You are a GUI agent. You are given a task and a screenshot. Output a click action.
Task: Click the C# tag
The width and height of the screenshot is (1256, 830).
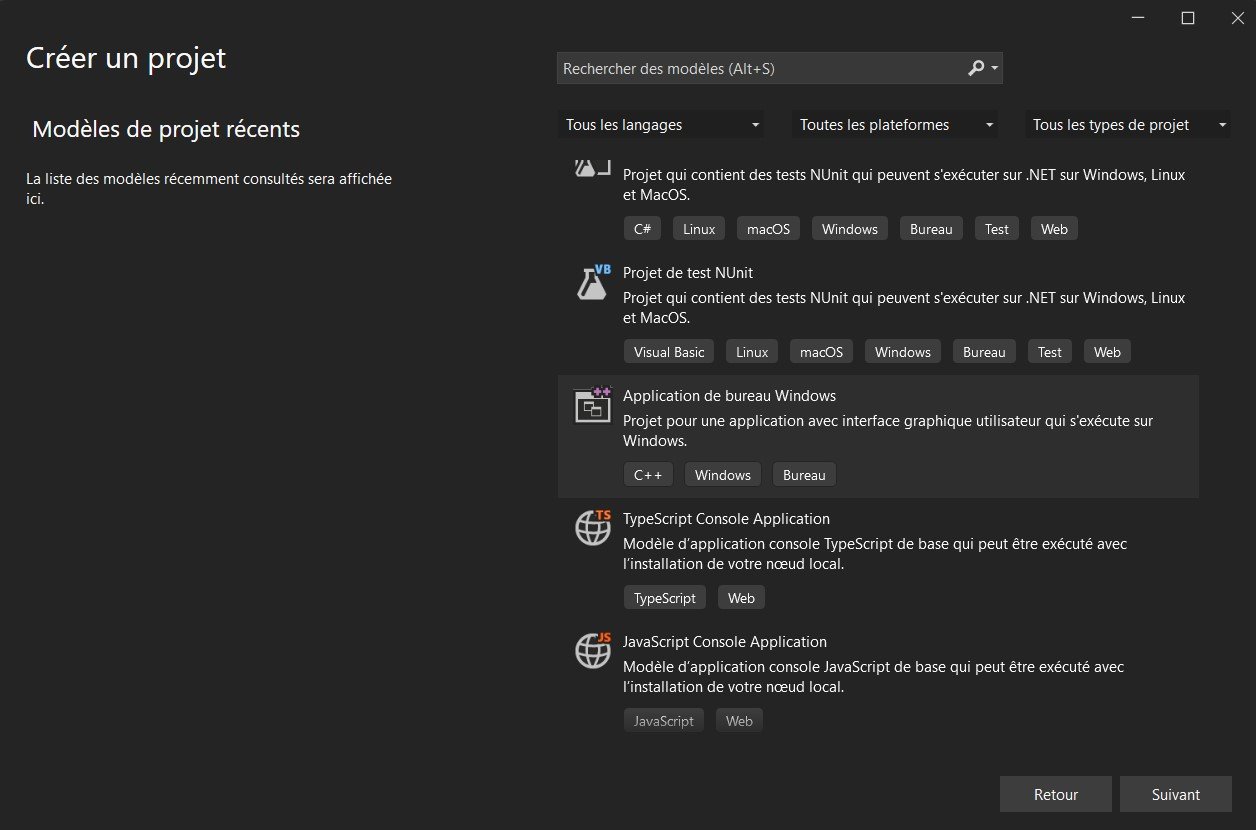coord(642,229)
